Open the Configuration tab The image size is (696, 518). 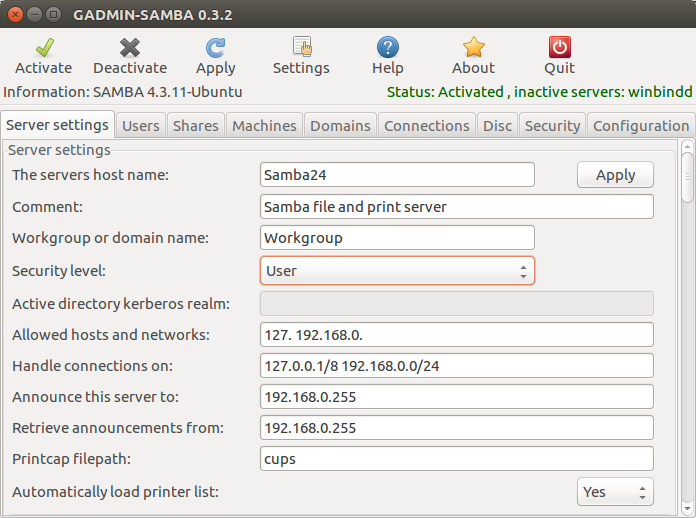641,126
